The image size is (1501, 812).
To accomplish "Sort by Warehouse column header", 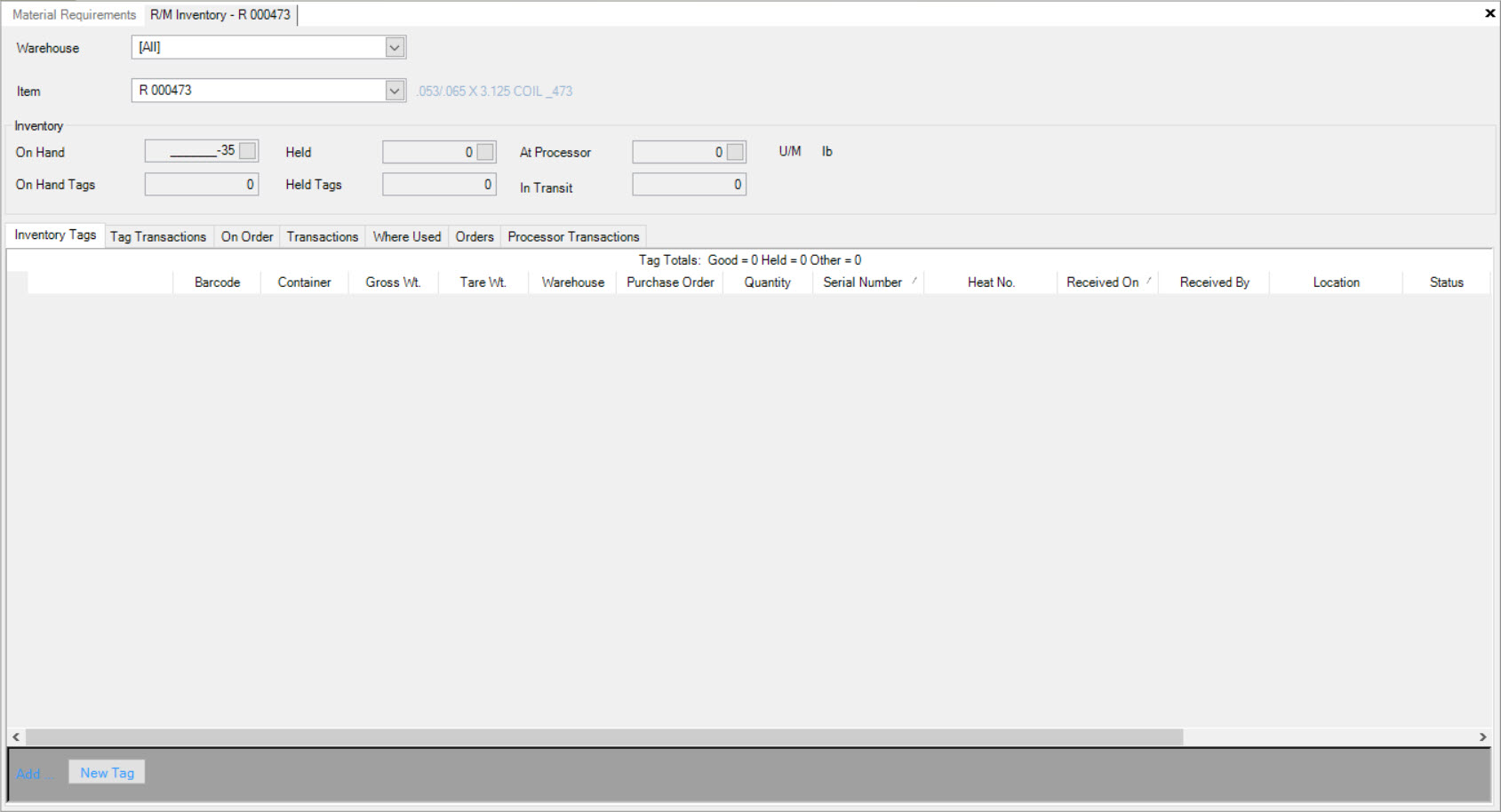I will pyautogui.click(x=572, y=283).
